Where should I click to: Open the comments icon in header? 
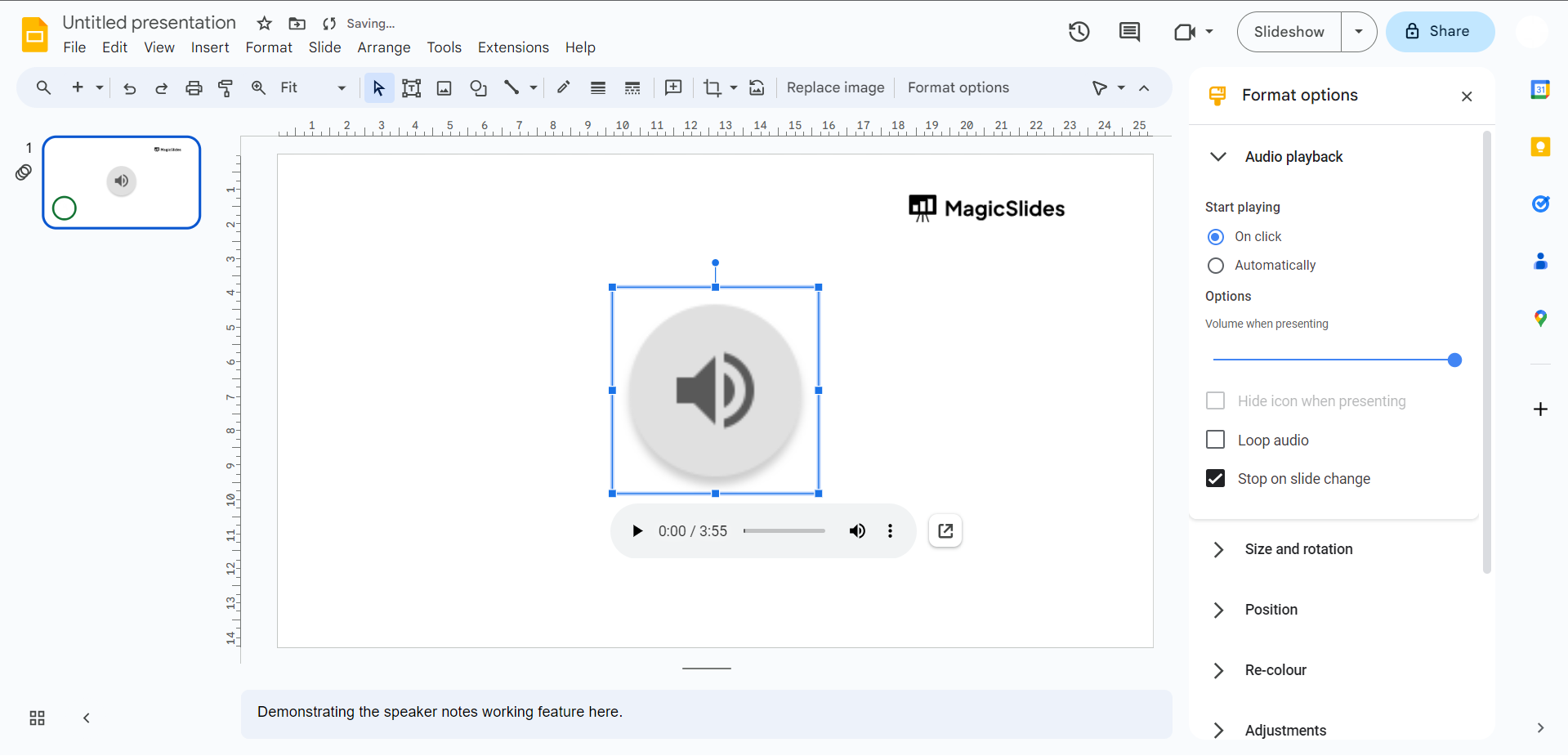[x=1129, y=32]
